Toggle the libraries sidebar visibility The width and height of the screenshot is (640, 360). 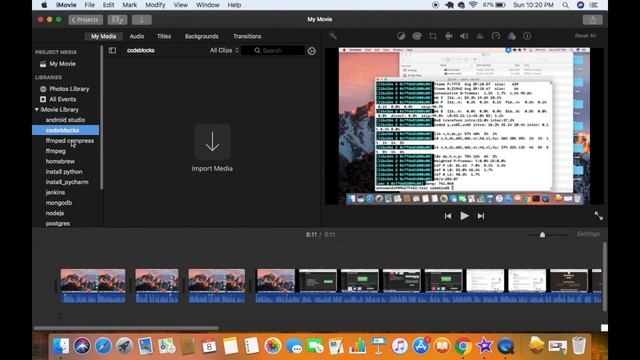[112, 50]
